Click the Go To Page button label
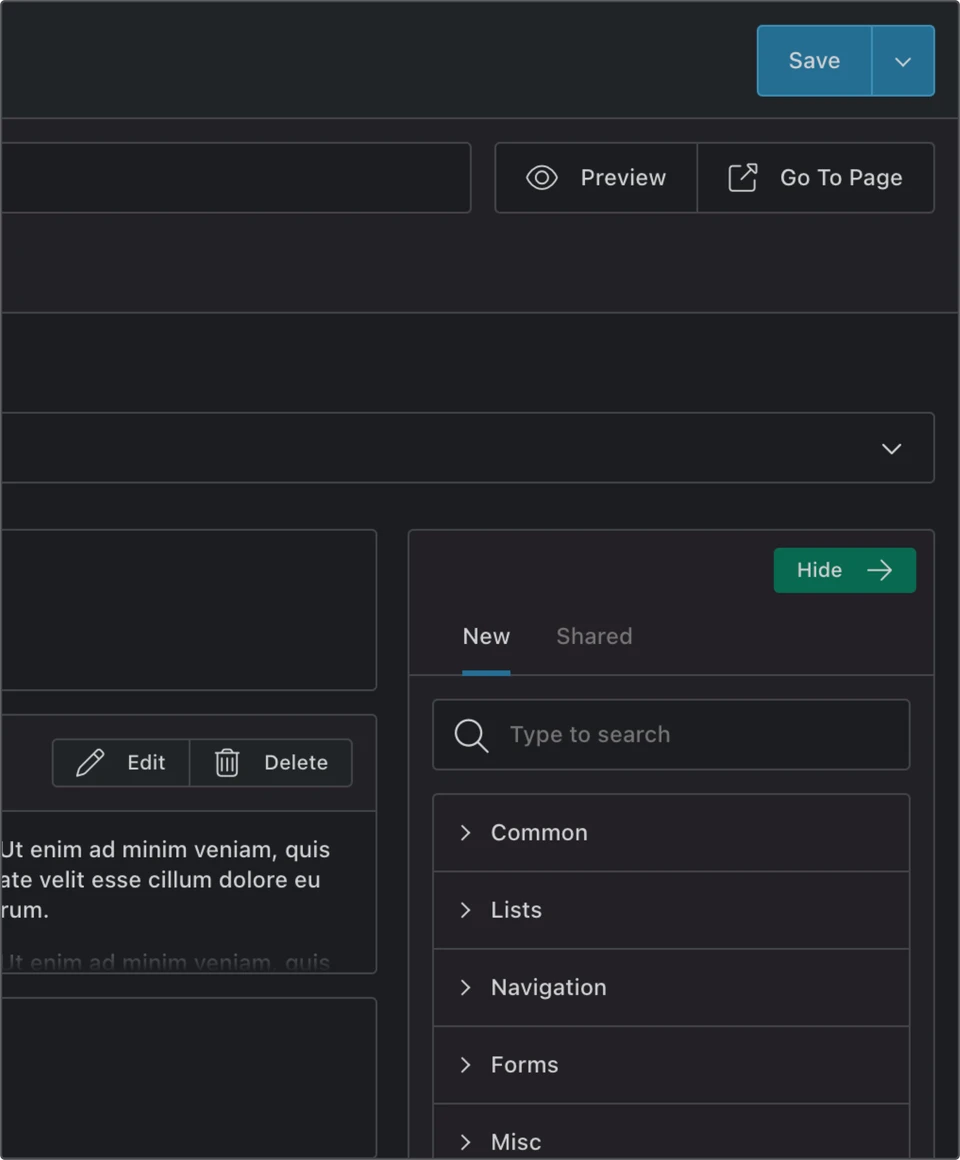 [840, 178]
